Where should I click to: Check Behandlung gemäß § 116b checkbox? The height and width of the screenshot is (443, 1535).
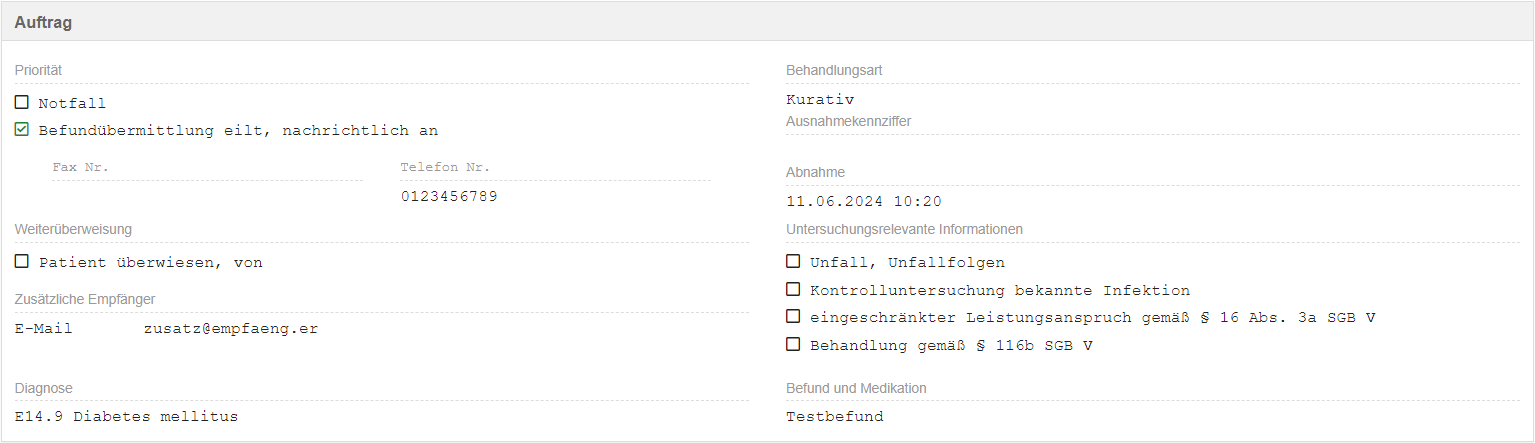[793, 344]
